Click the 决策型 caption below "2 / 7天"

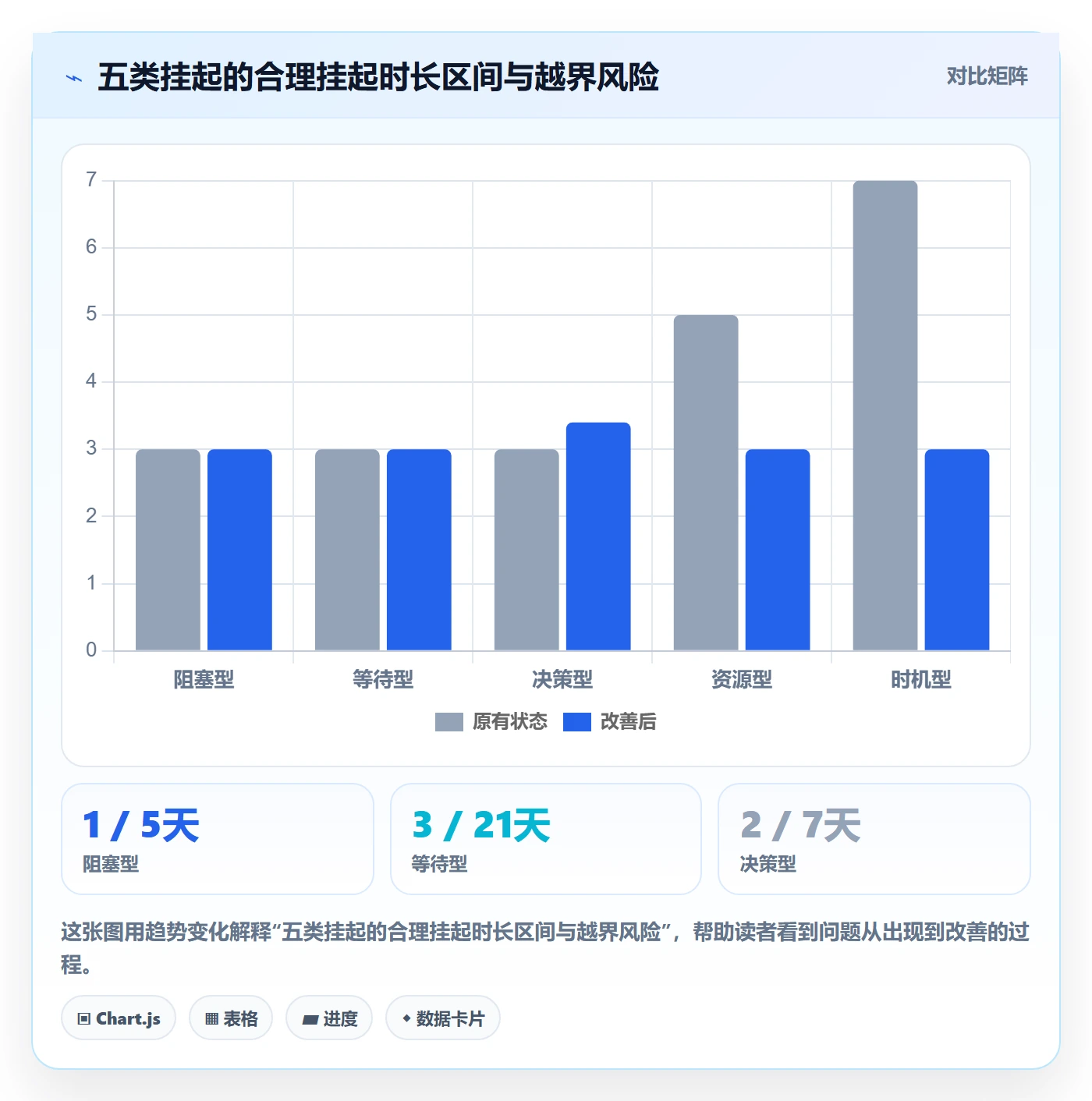click(768, 864)
